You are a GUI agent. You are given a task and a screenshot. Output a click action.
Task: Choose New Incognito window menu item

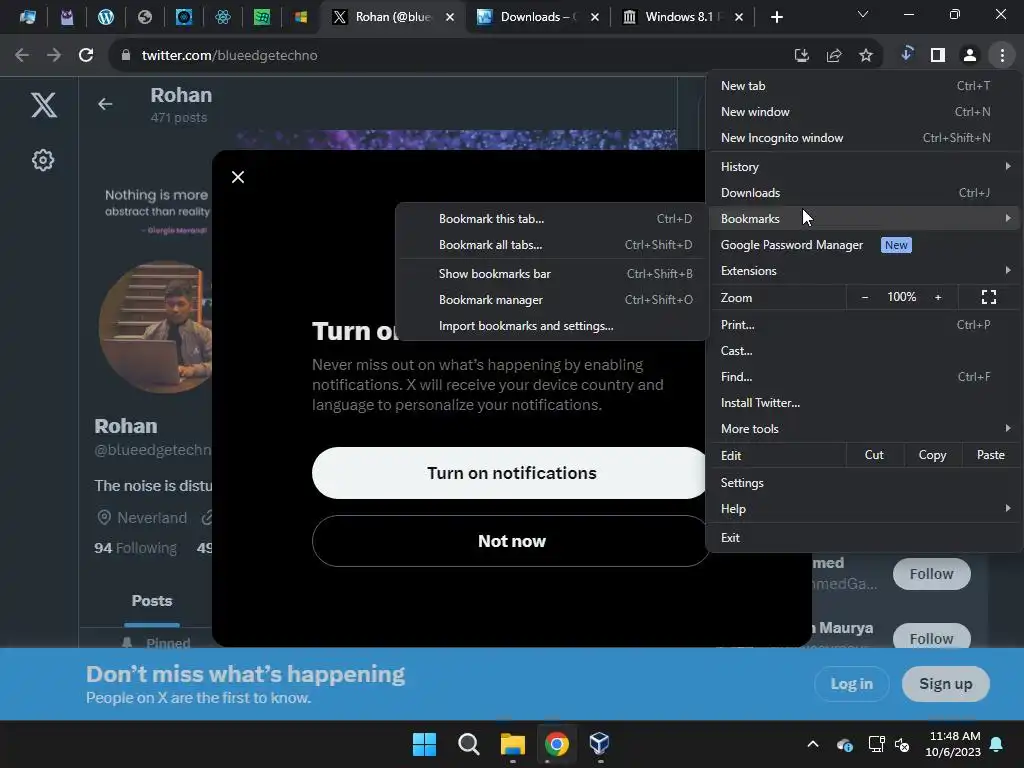point(865,138)
